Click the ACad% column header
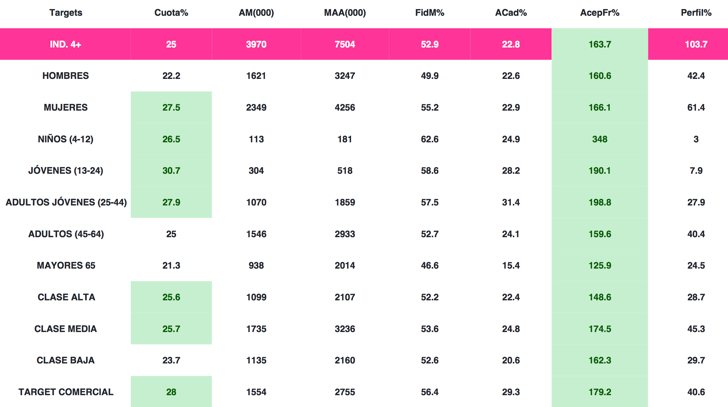Screen dimensions: 728x407 (x=510, y=13)
